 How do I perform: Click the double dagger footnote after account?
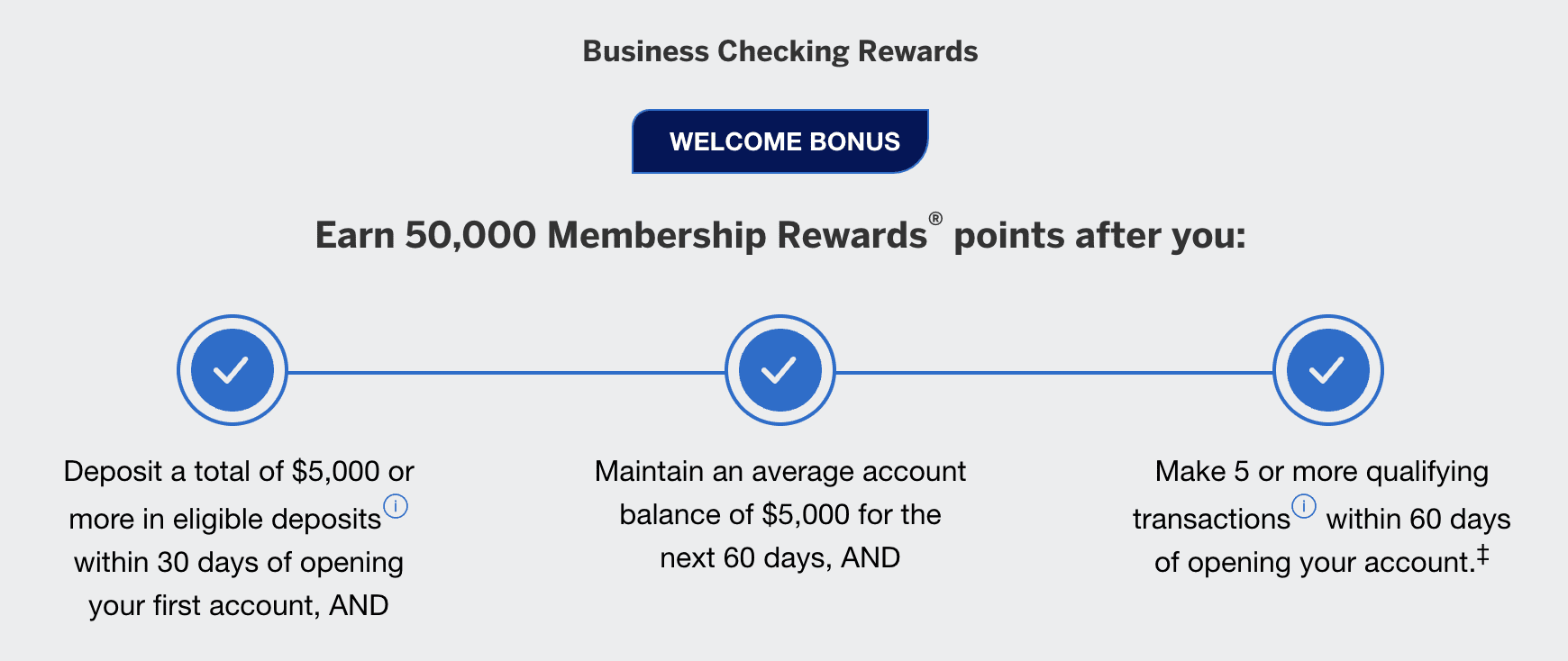pos(1482,554)
